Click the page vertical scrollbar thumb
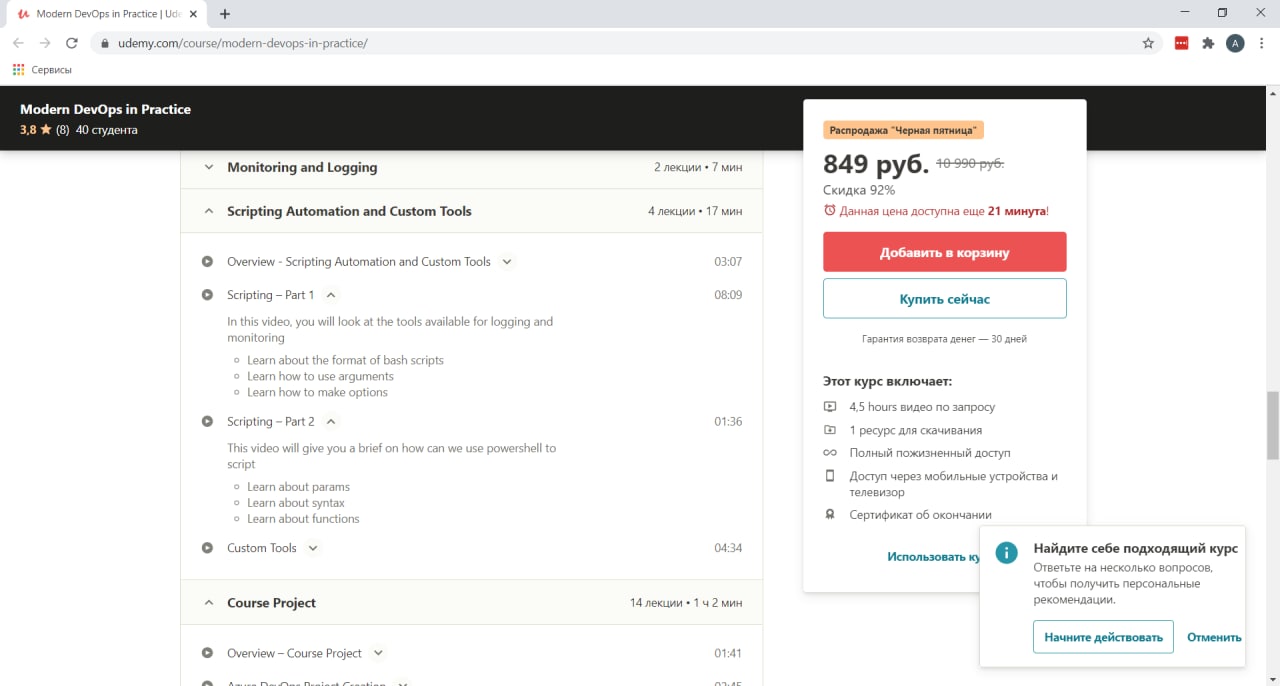1280x686 pixels. click(1272, 424)
